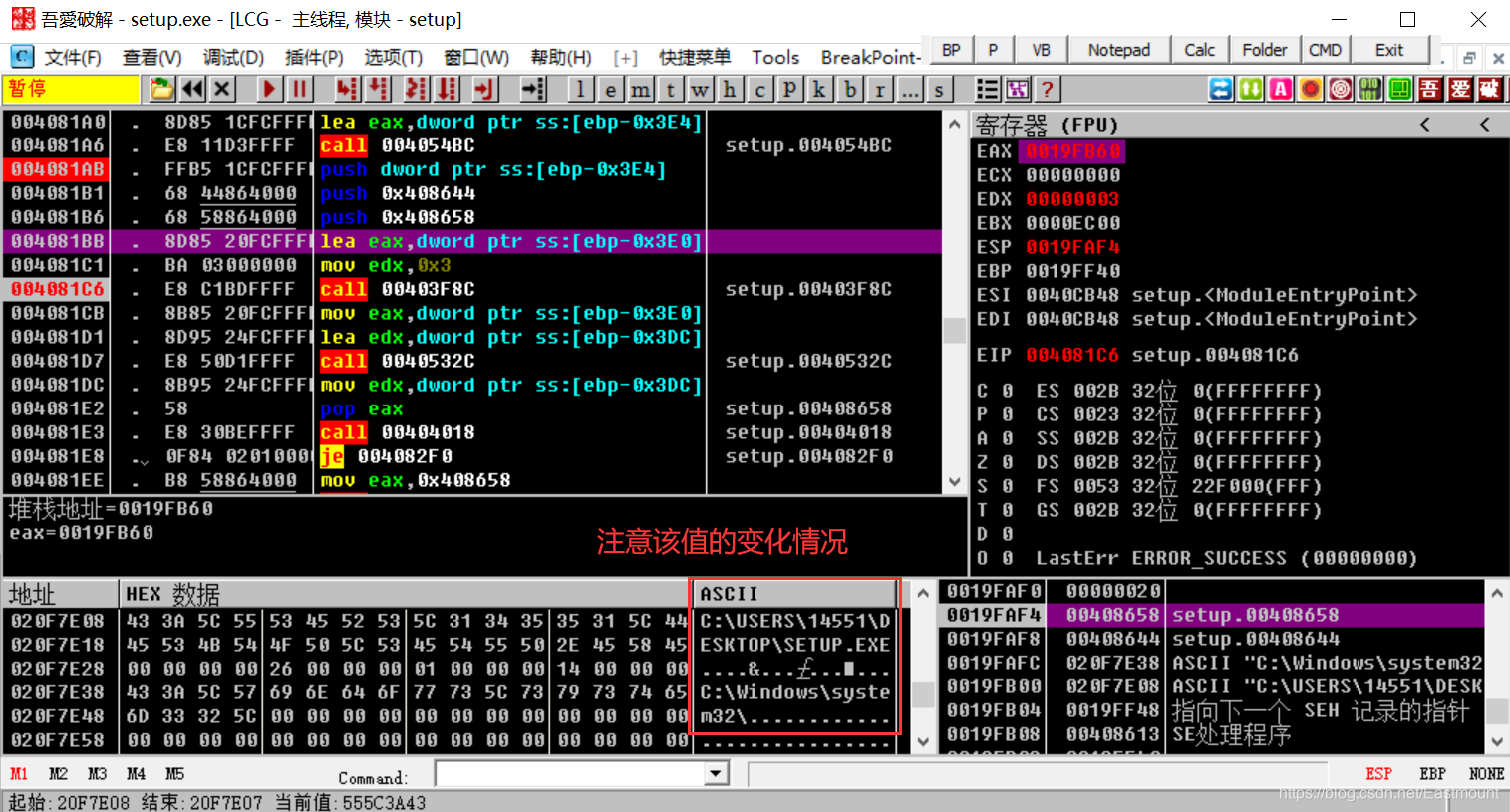Image resolution: width=1510 pixels, height=812 pixels.
Task: Click the CMD button
Action: tap(1325, 50)
